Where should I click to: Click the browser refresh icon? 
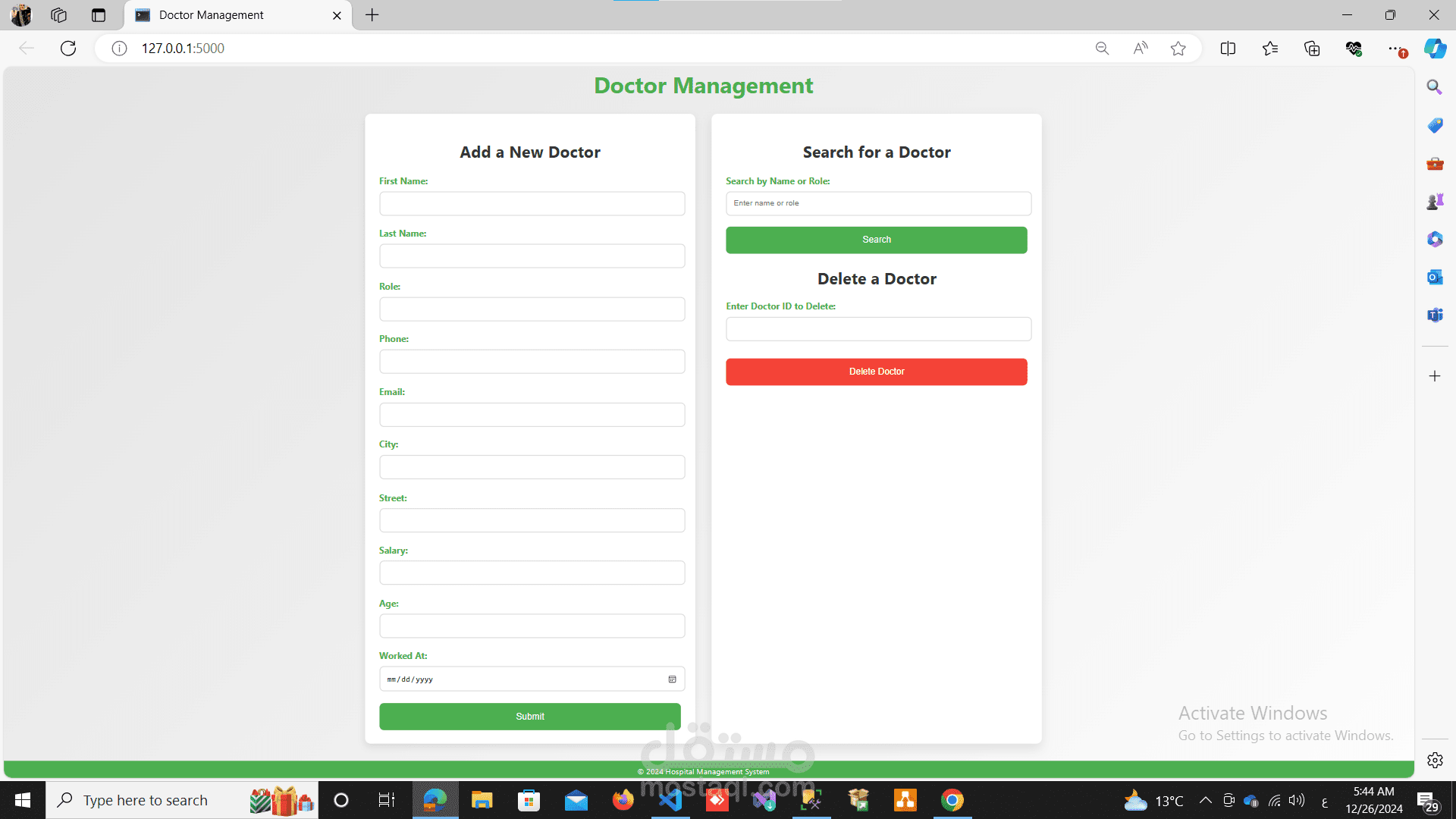point(68,49)
